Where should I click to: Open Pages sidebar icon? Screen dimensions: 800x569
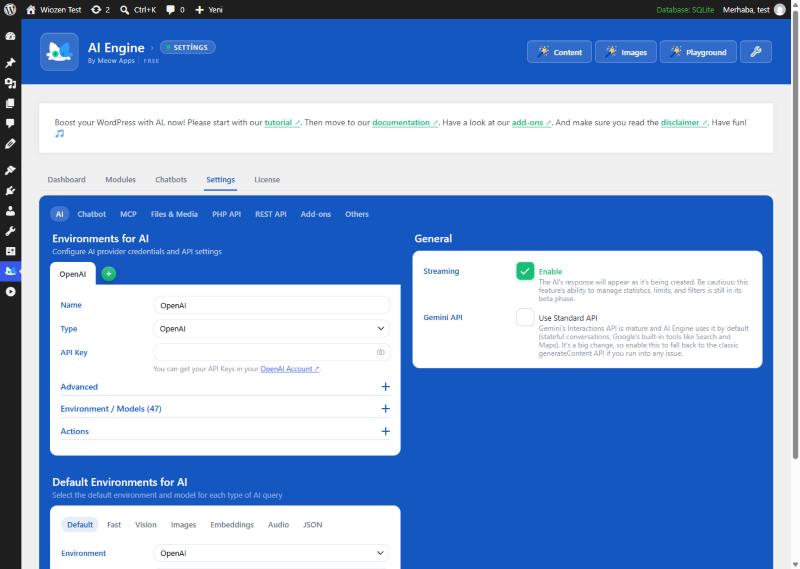[10, 103]
